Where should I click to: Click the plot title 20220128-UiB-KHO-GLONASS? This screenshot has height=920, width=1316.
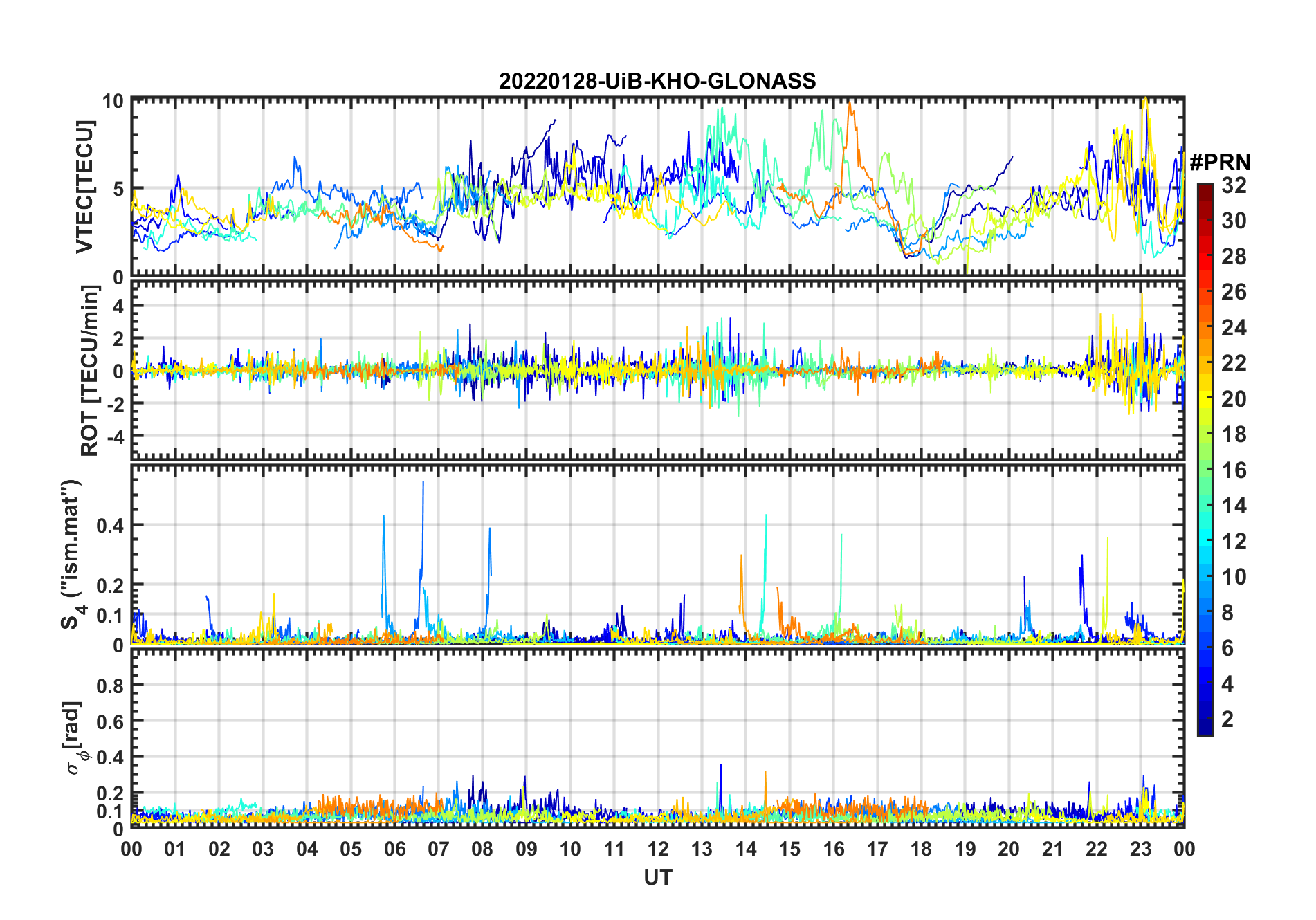pyautogui.click(x=657, y=81)
